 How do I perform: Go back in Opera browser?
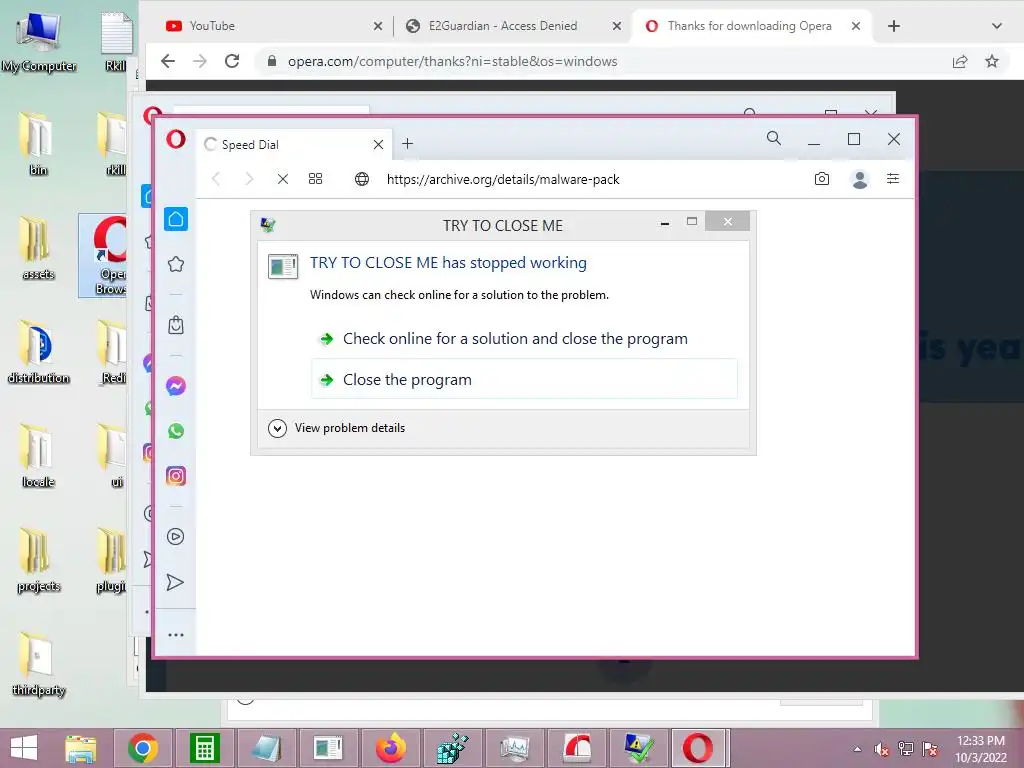216,179
